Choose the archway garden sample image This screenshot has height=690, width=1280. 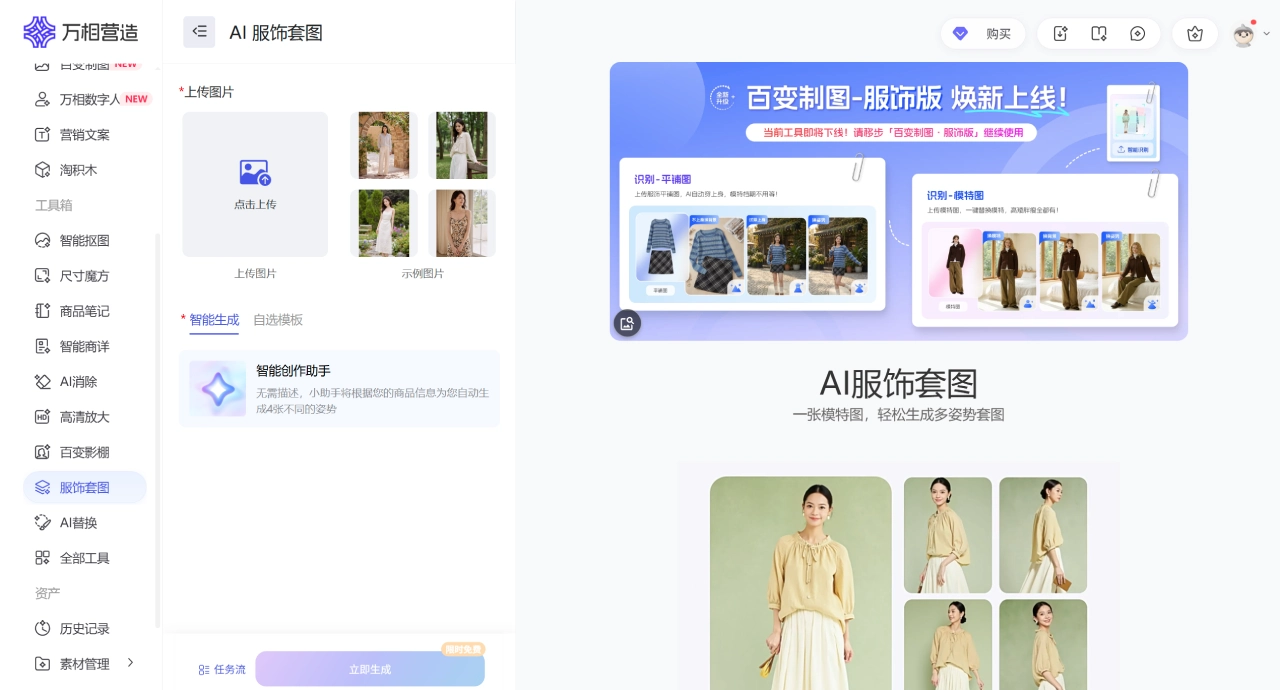point(384,145)
